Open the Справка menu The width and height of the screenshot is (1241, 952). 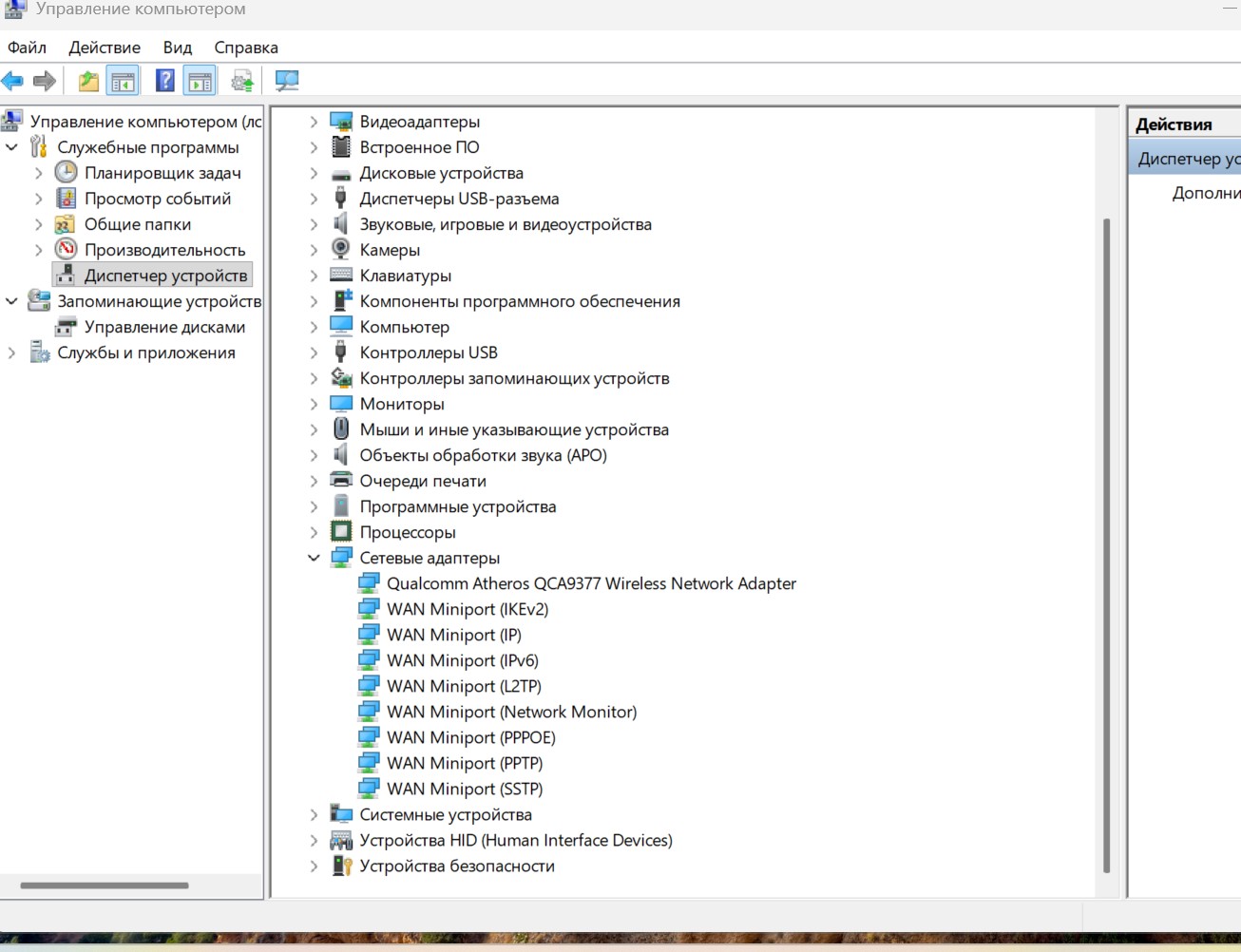pyautogui.click(x=246, y=48)
